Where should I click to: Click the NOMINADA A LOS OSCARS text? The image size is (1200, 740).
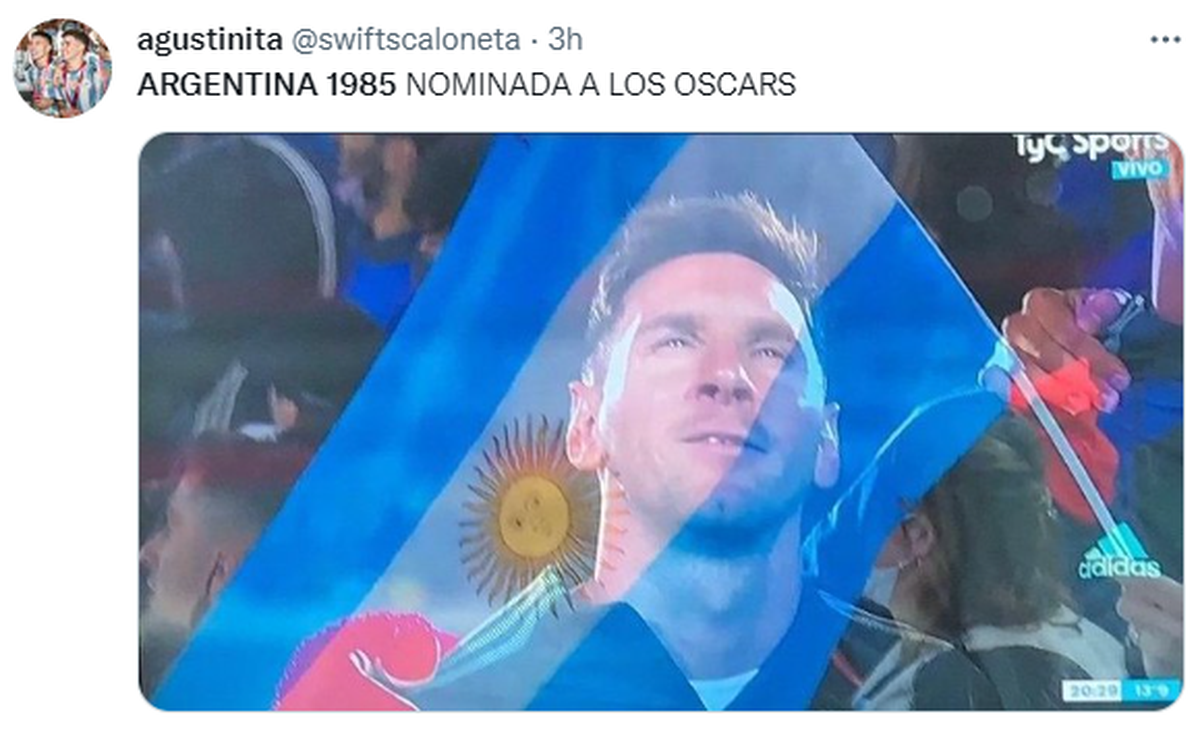[601, 85]
